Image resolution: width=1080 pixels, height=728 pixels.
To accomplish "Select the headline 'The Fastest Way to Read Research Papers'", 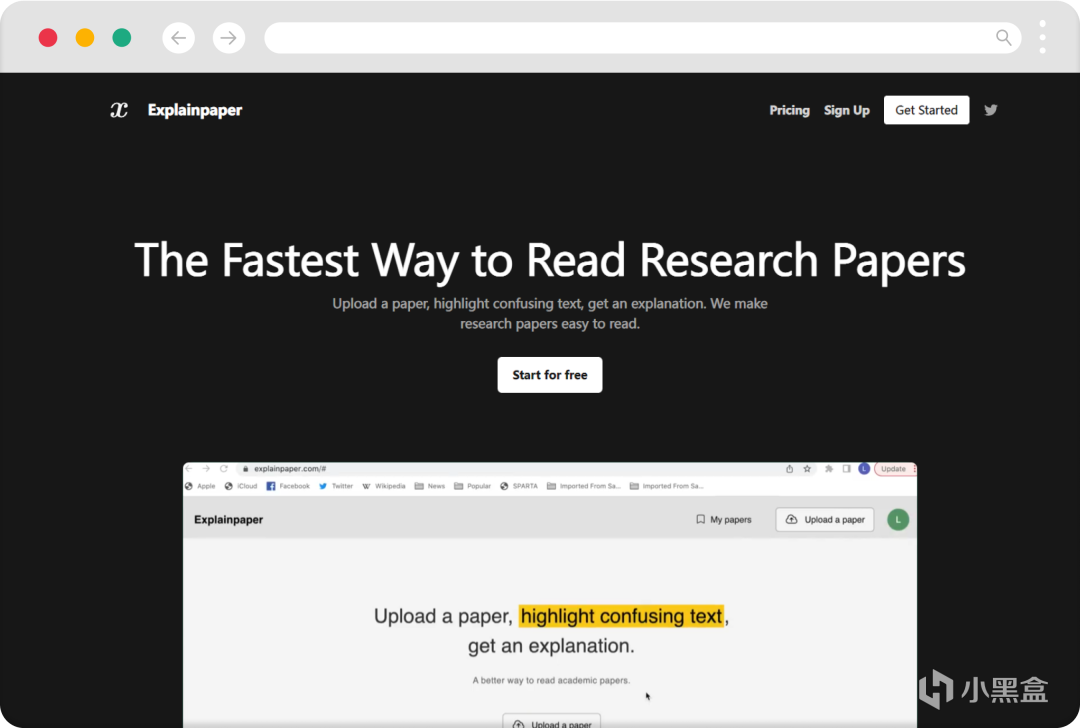I will (x=550, y=260).
